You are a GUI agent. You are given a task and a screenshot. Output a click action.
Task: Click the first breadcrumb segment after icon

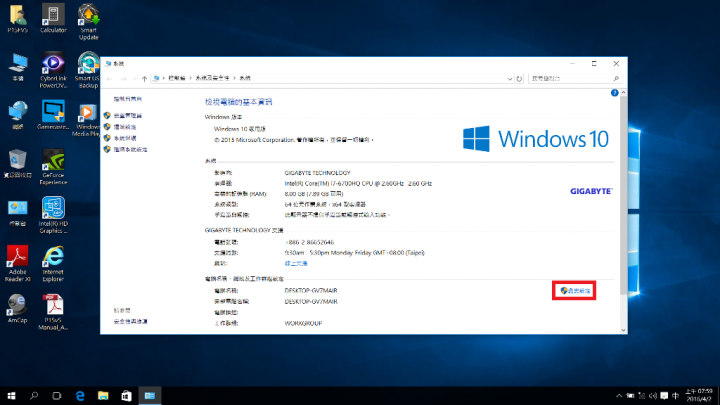(177, 79)
